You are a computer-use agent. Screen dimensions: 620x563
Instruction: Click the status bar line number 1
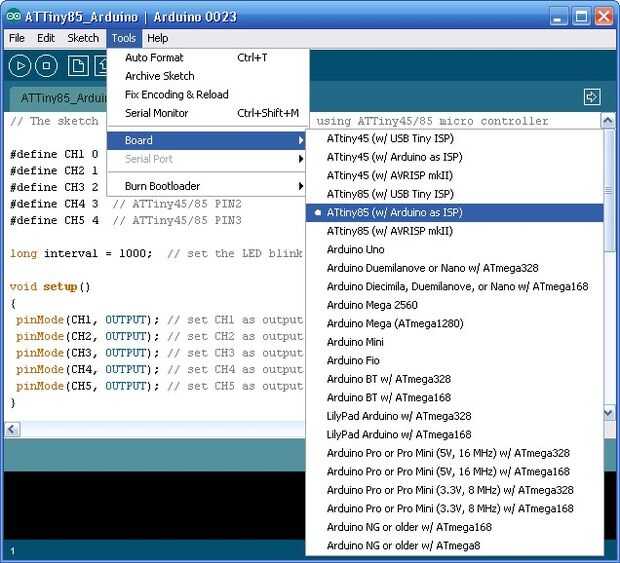[x=12, y=551]
